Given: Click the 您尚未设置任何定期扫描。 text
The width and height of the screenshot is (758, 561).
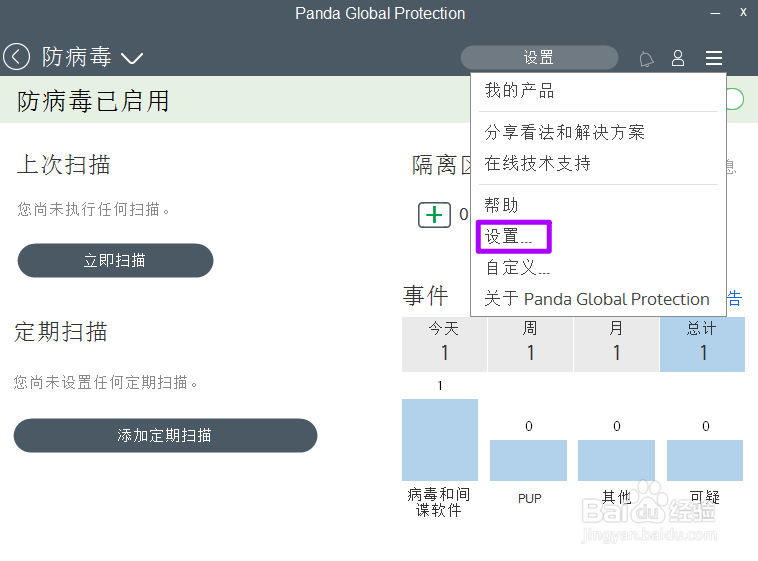Looking at the screenshot, I should [x=106, y=383].
